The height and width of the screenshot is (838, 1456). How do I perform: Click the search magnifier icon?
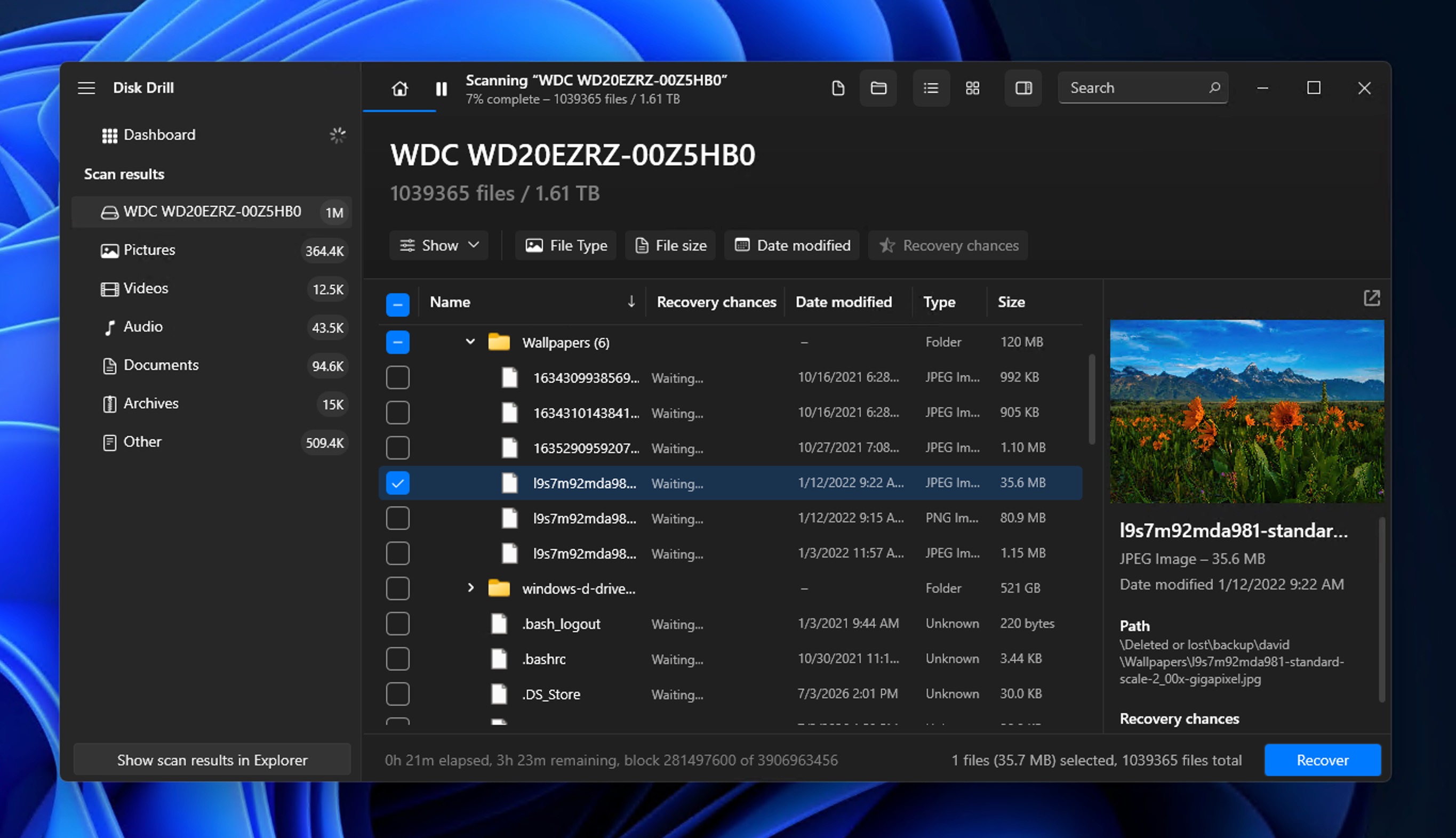[1214, 88]
